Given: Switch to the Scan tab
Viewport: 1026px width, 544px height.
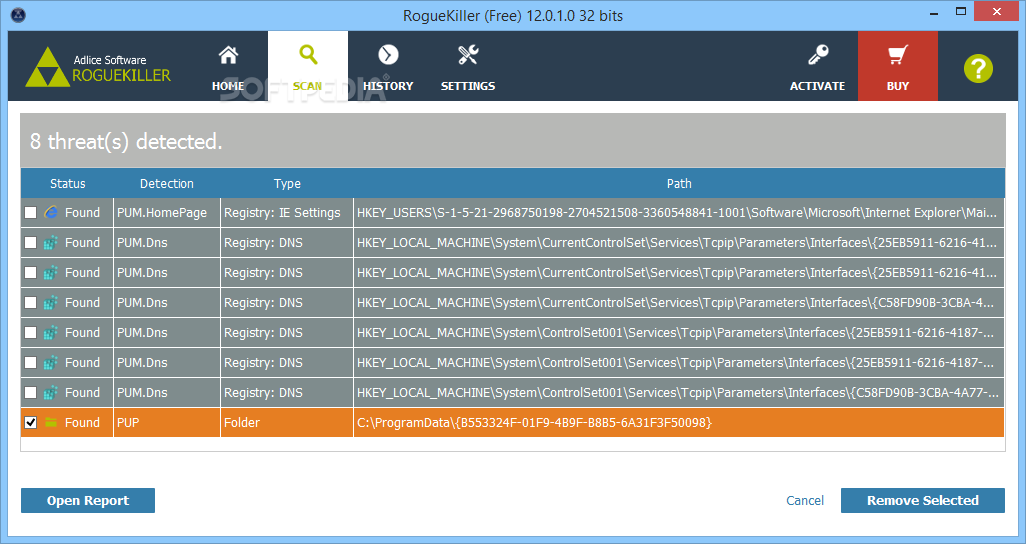Looking at the screenshot, I should 308,66.
